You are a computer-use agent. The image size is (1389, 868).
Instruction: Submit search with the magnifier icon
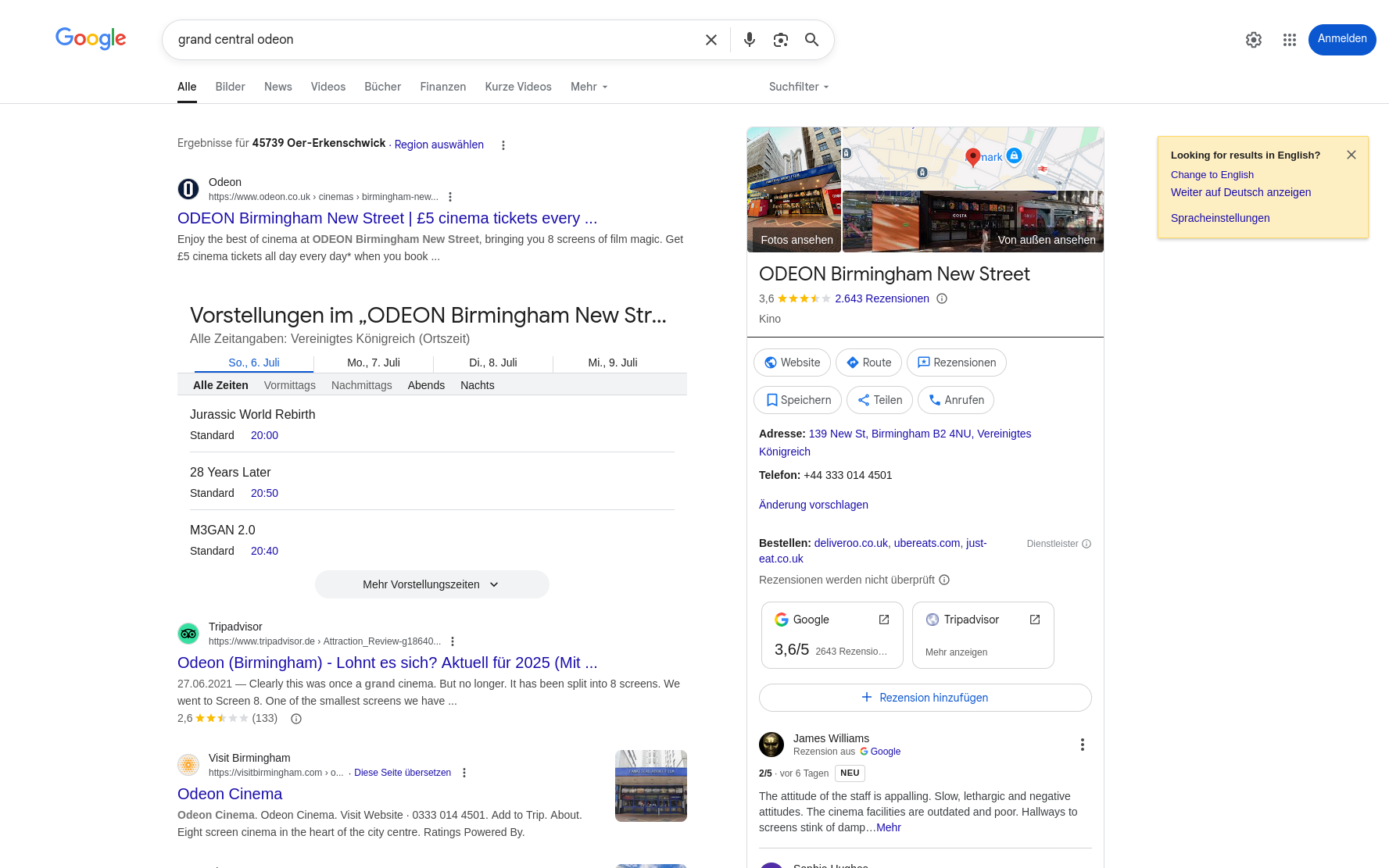812,40
